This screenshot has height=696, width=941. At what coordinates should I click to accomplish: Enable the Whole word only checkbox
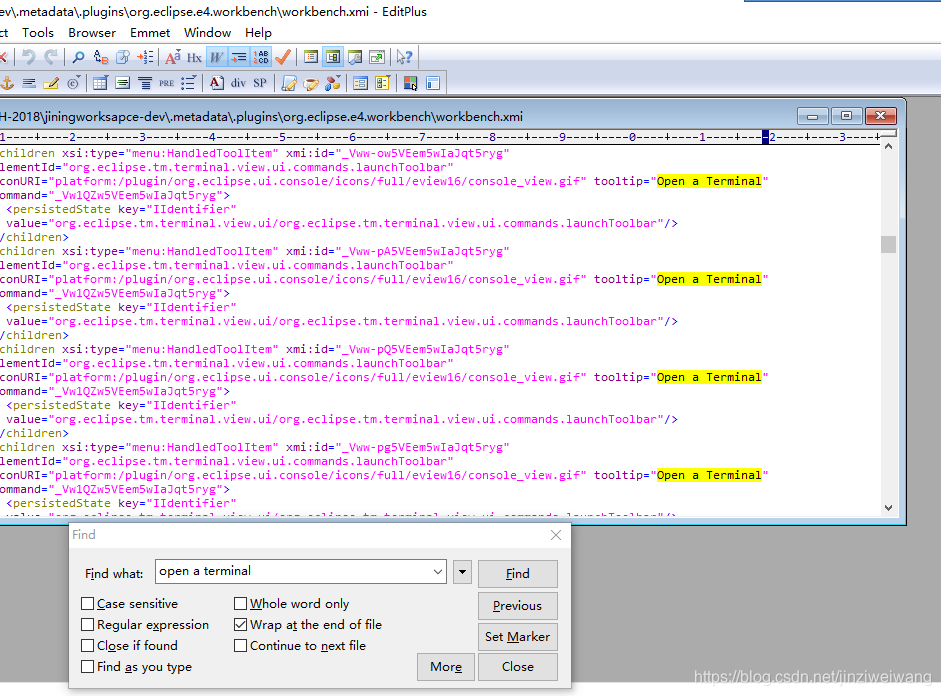241,604
